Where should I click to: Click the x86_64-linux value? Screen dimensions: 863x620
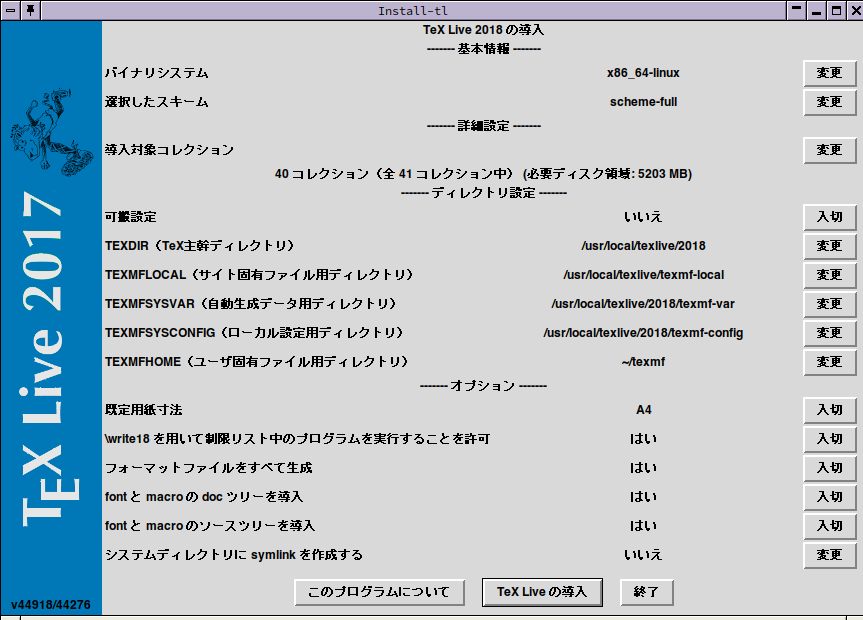point(643,73)
